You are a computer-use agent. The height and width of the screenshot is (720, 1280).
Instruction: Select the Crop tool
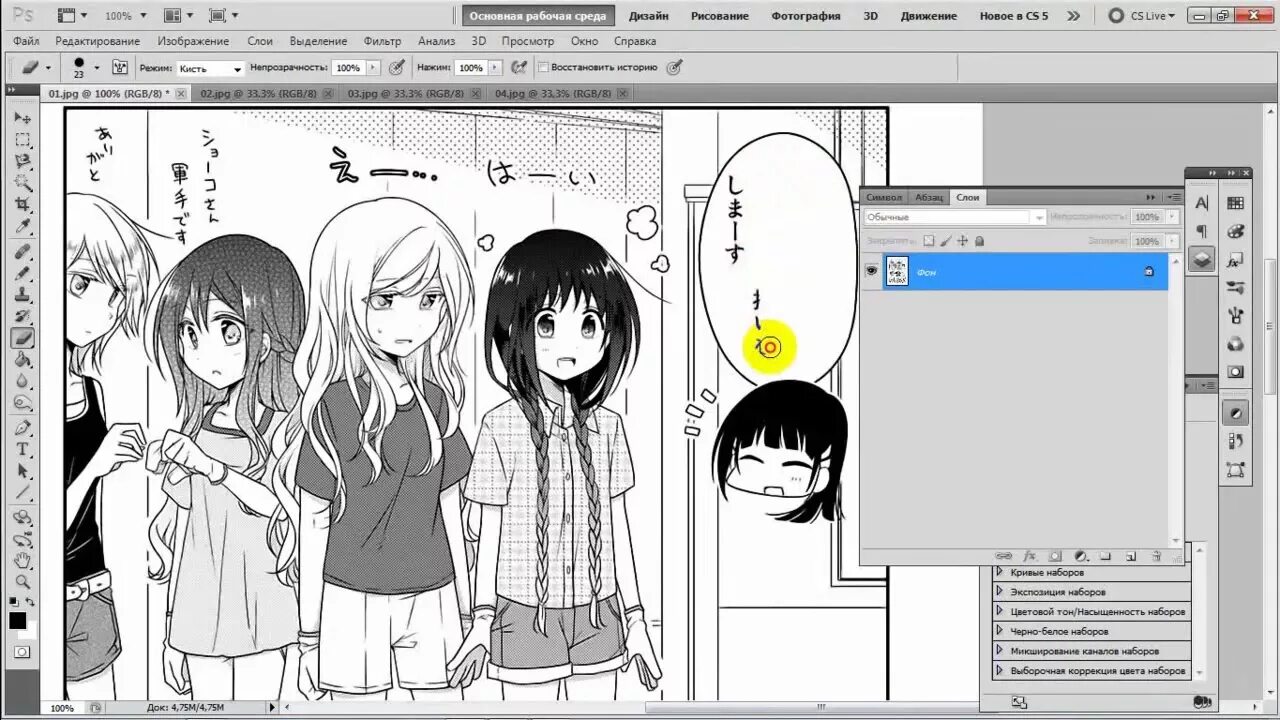click(22, 203)
